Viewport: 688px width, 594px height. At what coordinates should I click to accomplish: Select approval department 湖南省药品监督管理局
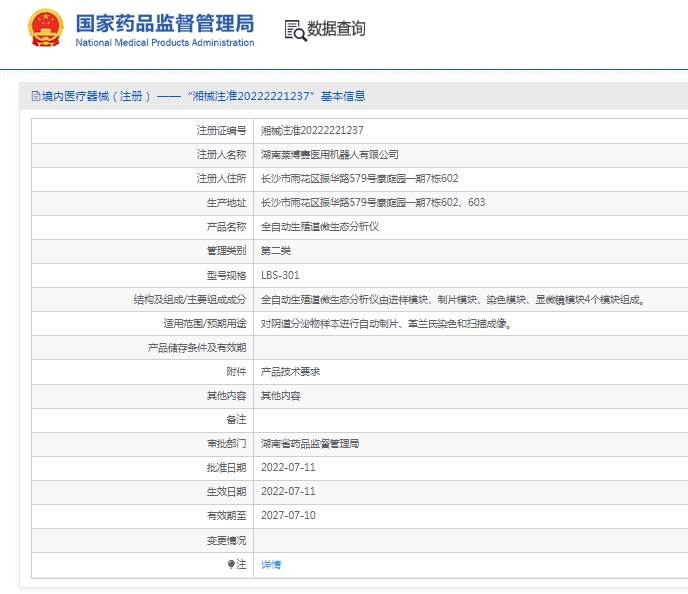pyautogui.click(x=310, y=444)
